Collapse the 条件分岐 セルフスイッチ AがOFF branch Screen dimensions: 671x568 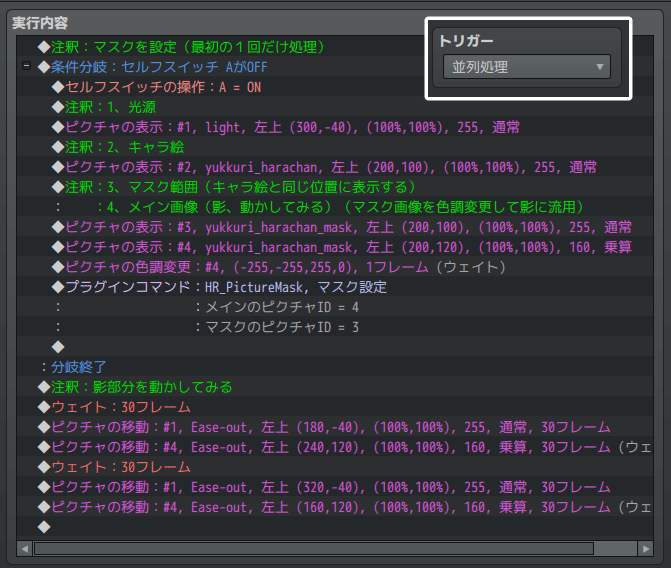27,66
